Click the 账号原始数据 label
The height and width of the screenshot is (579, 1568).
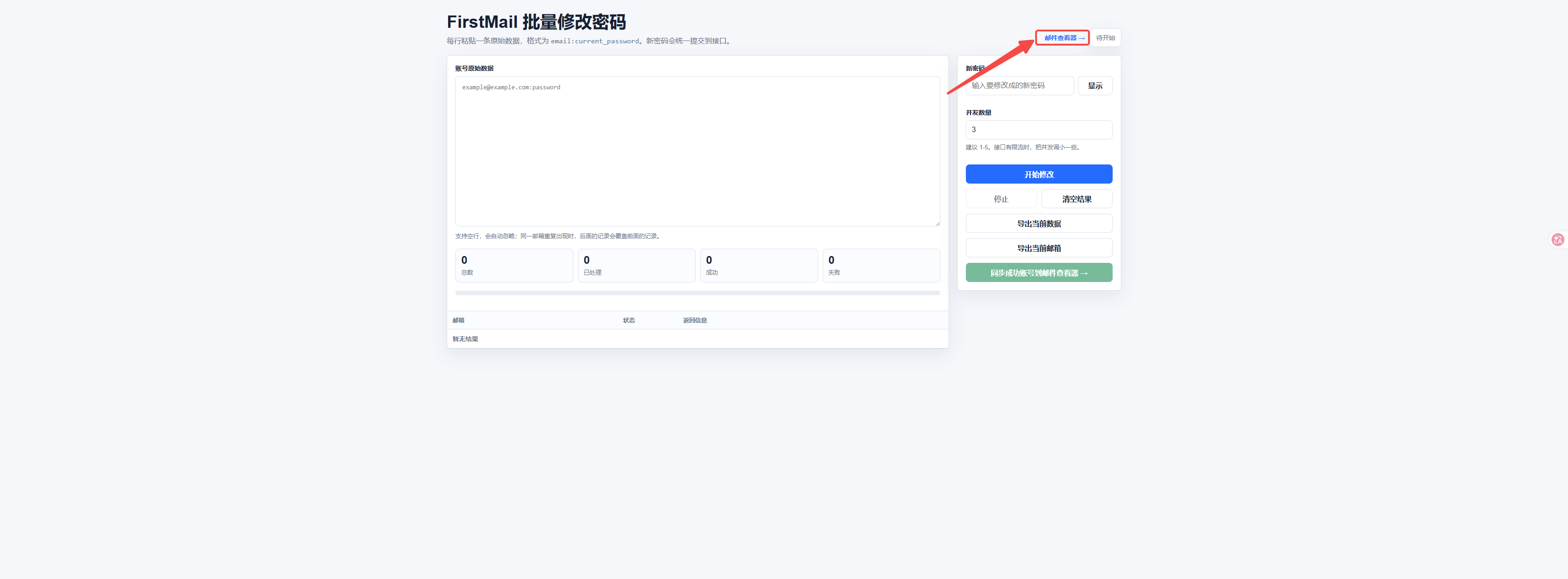coord(474,68)
